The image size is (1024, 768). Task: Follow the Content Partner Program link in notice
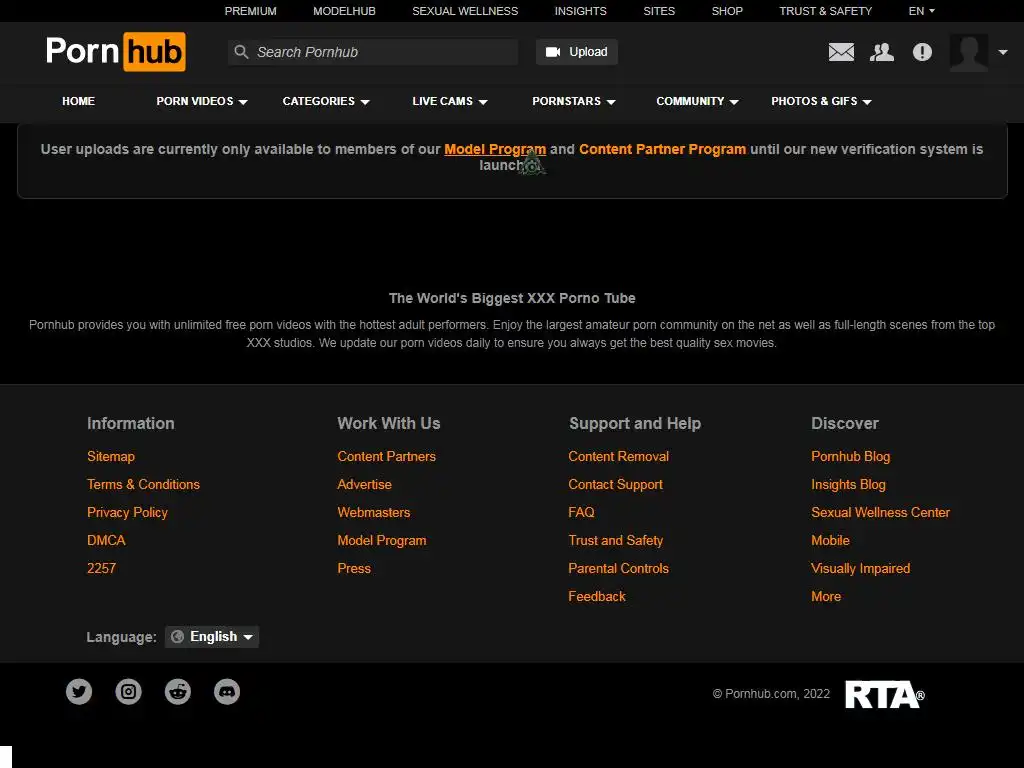pyautogui.click(x=662, y=149)
